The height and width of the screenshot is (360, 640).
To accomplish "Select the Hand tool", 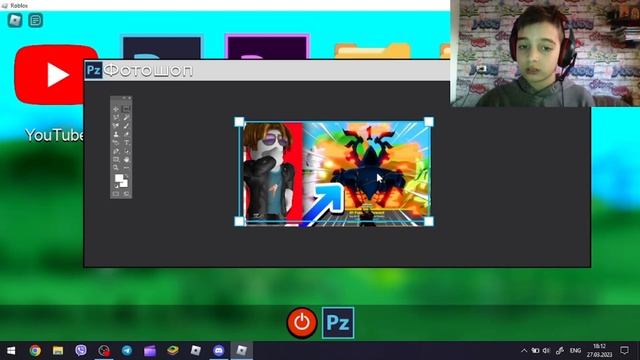I will 127,159.
